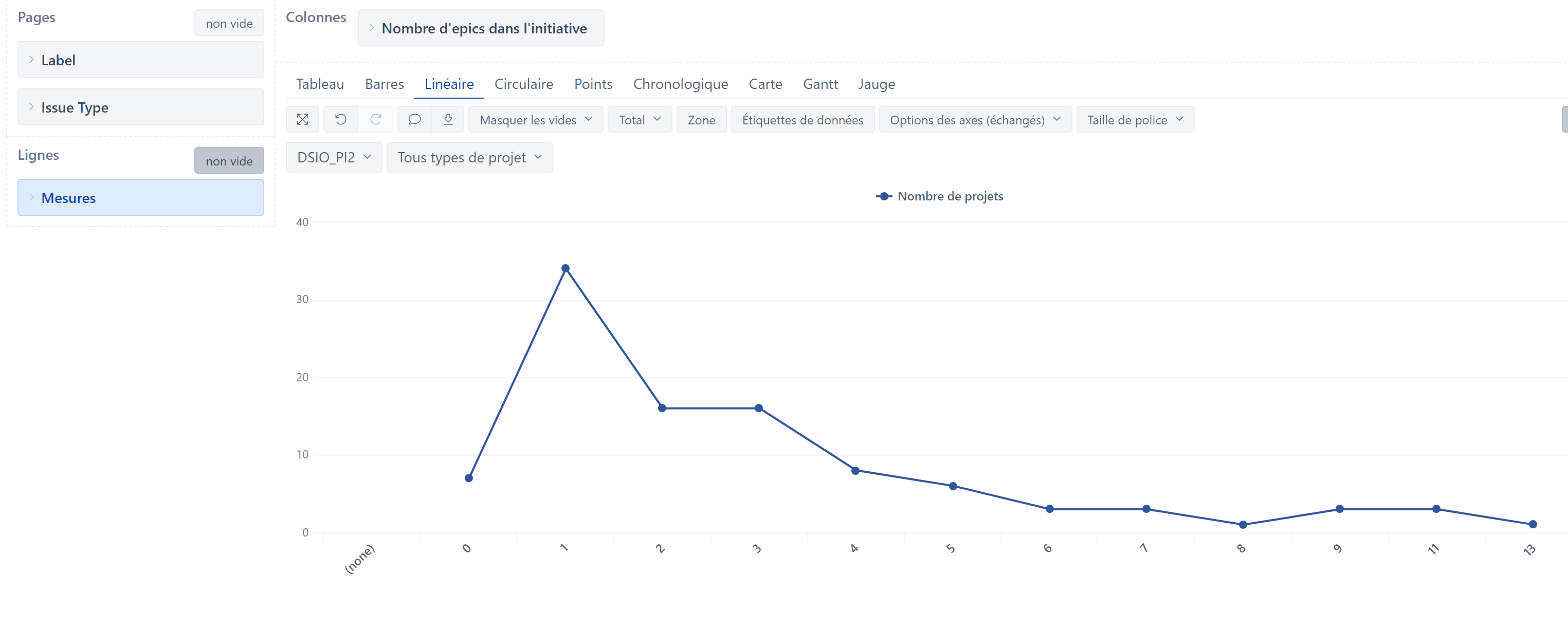This screenshot has height=627, width=1568.
Task: Click the Nombre de projets legend text
Action: (950, 196)
